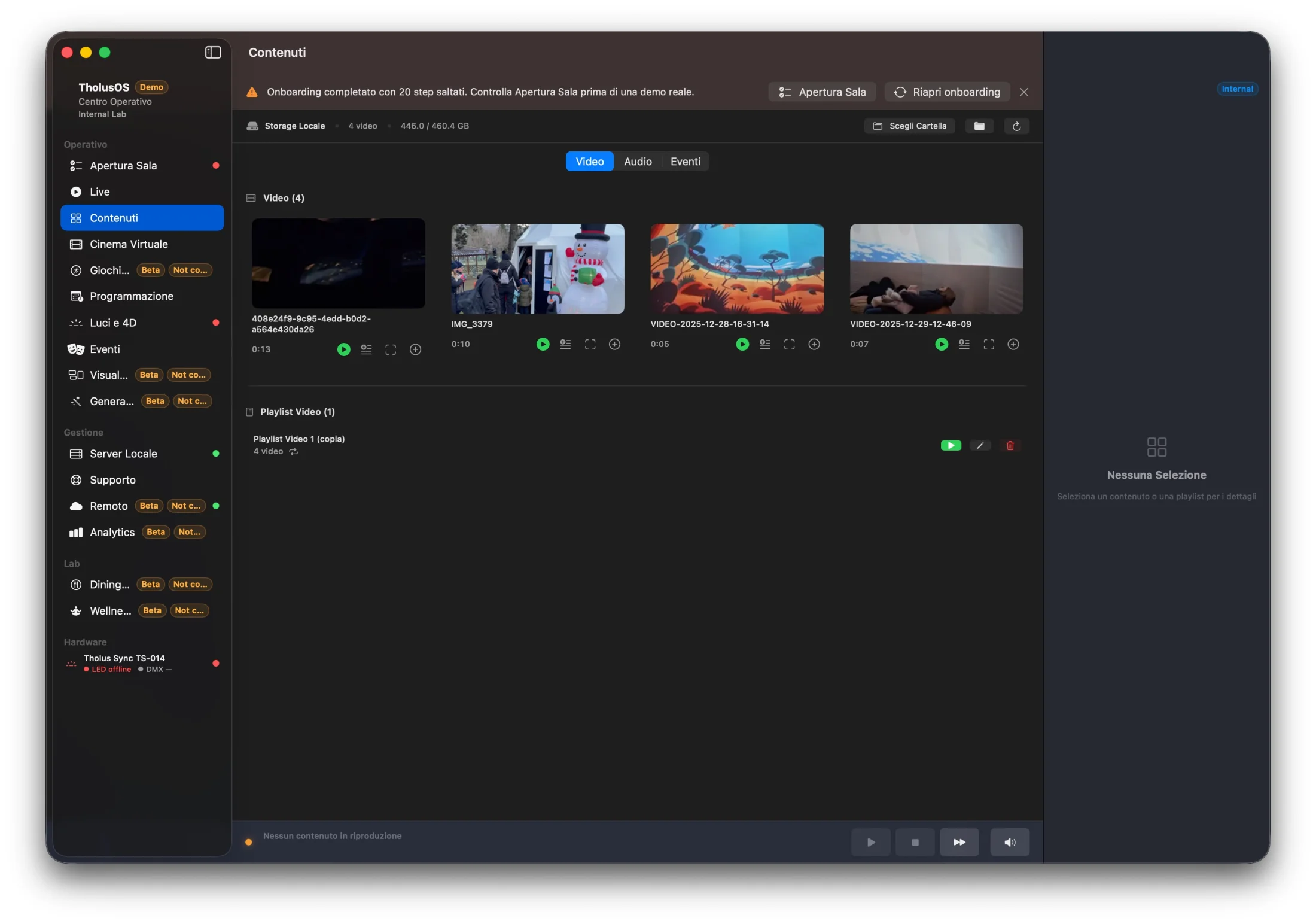Screen dimensions: 1316x924
Task: Select Tholus Sync TS-014 hardware entry
Action: [142, 664]
